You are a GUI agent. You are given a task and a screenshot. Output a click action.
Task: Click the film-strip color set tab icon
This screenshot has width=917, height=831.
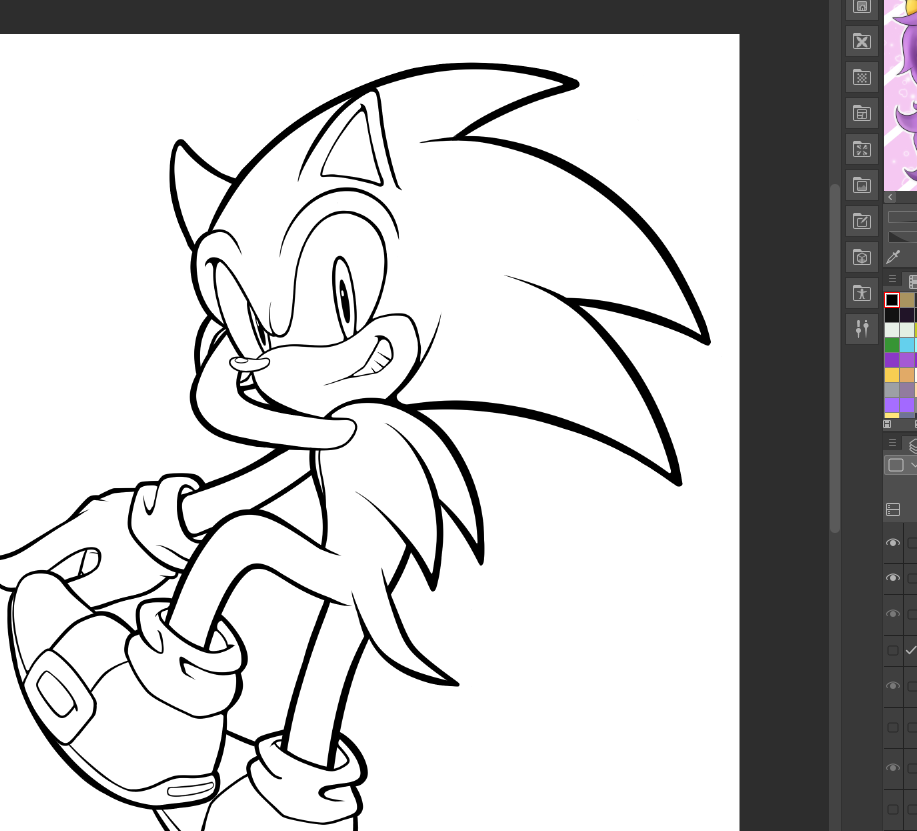(x=912, y=281)
